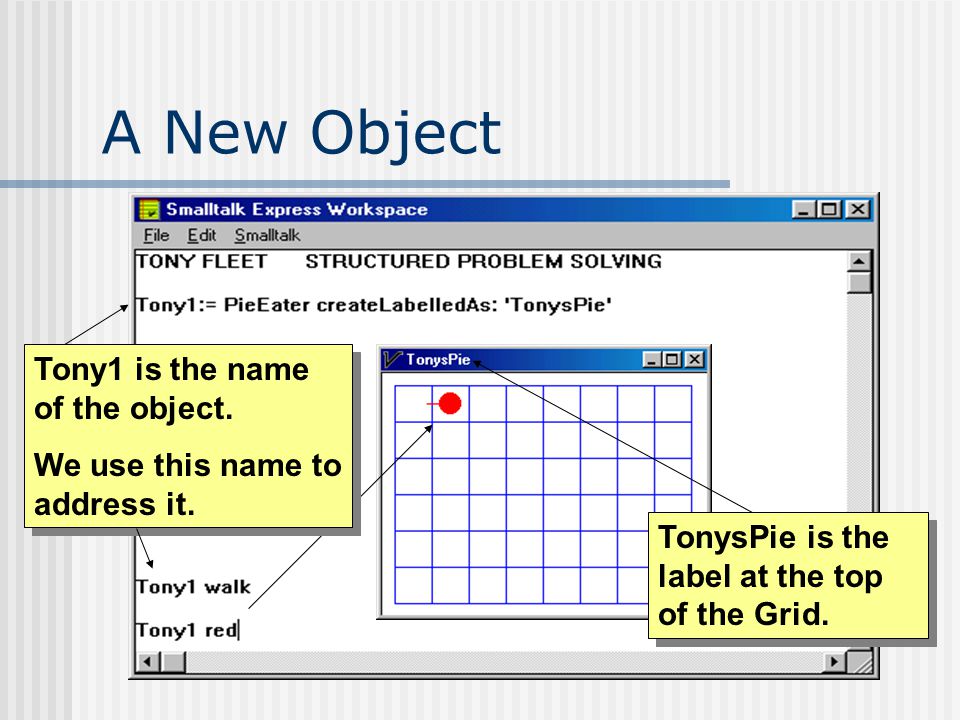Viewport: 960px width, 720px height.
Task: Close the Smalltalk Express Workspace window
Action: tap(858, 209)
